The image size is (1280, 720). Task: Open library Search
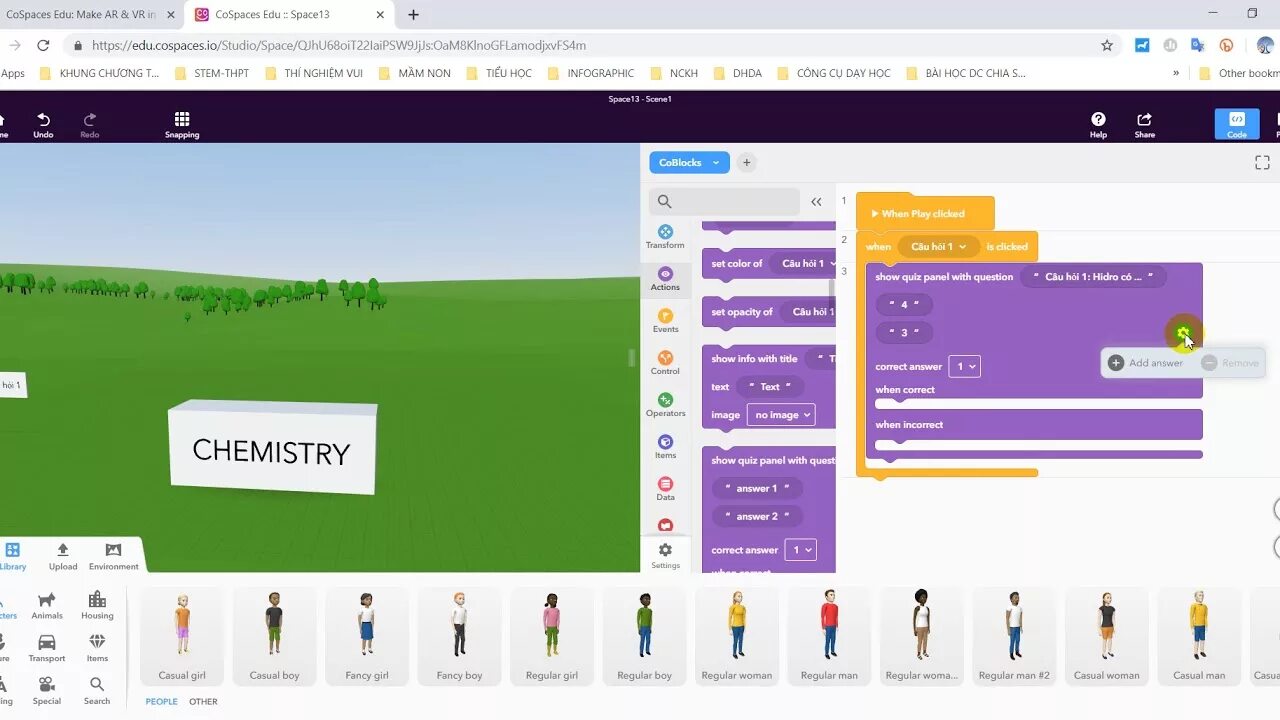coord(97,690)
